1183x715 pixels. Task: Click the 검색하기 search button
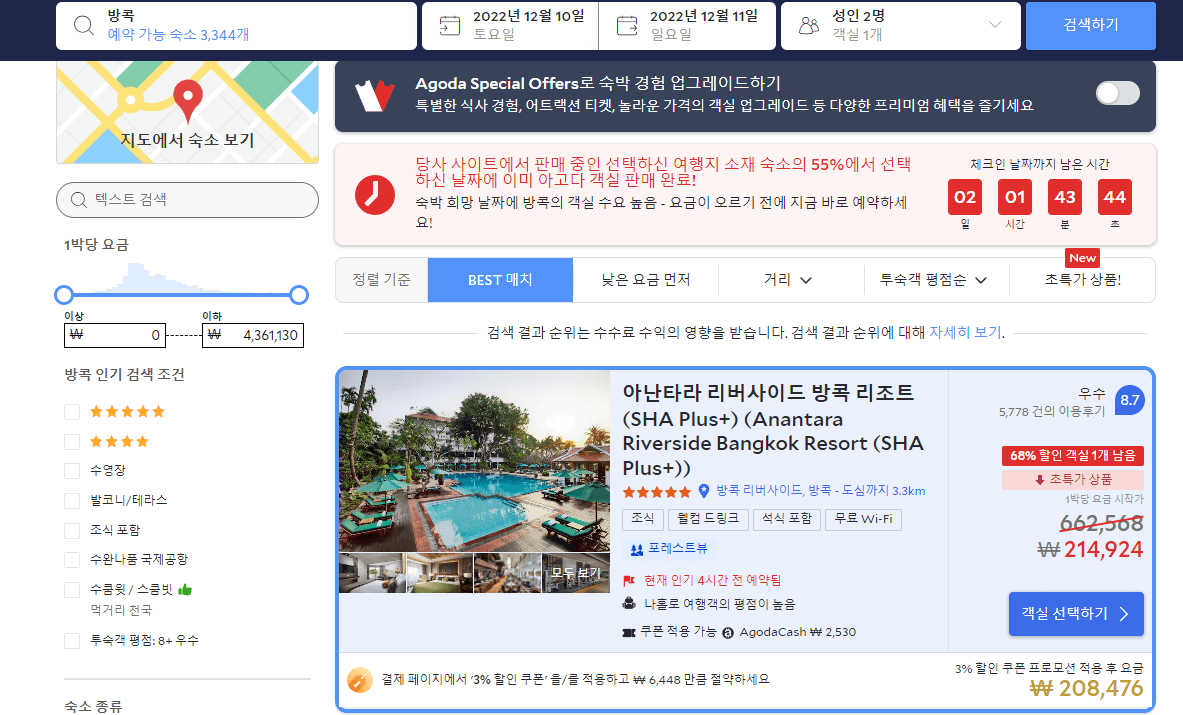pyautogui.click(x=1091, y=25)
